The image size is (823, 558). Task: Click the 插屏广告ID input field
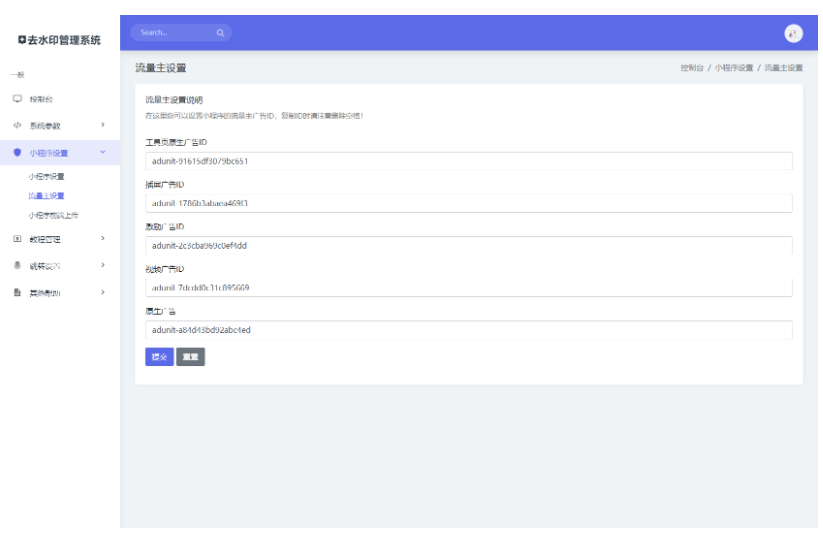(x=469, y=203)
